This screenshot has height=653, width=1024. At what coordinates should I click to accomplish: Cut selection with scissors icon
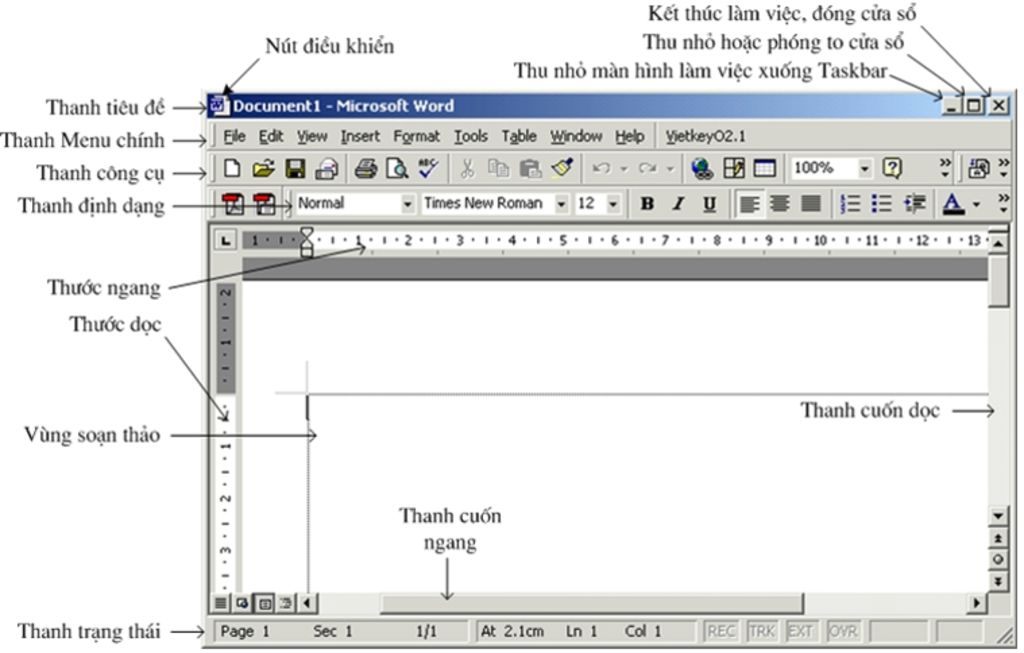pos(467,168)
